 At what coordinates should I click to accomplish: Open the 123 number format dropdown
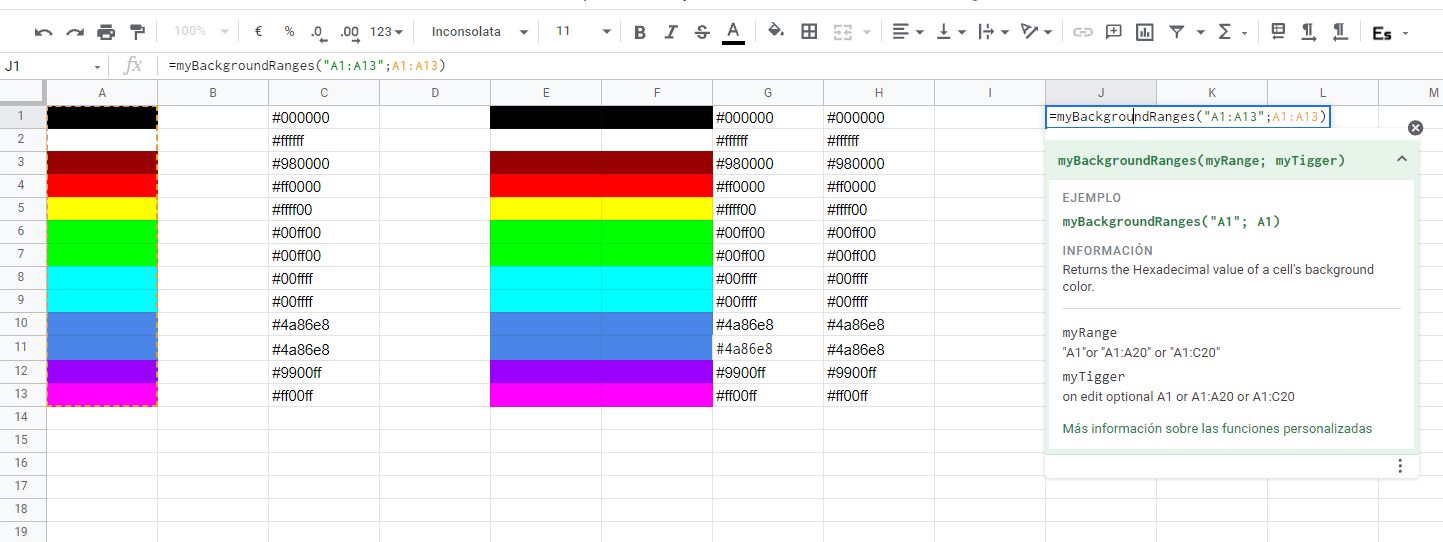(x=386, y=32)
